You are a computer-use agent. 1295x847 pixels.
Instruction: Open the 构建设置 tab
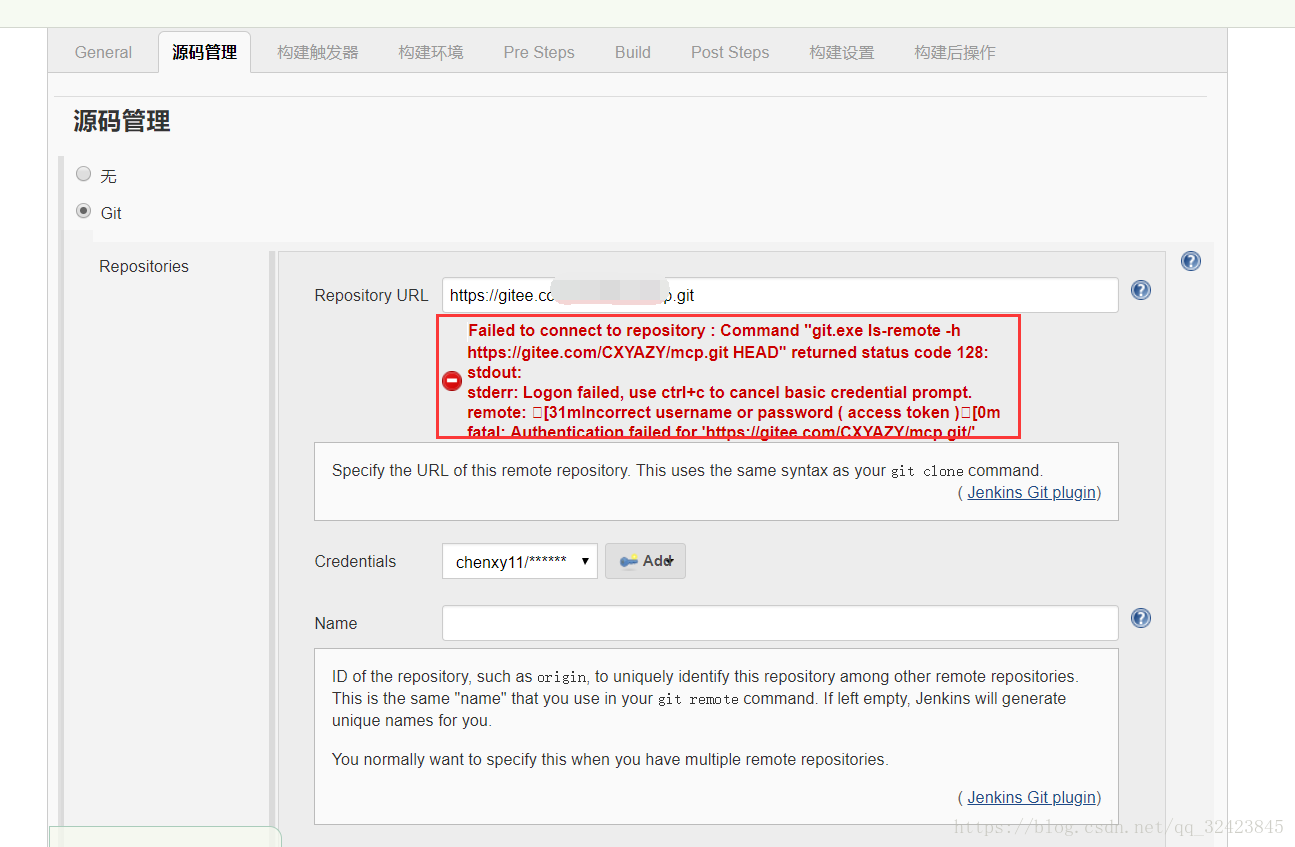pyautogui.click(x=842, y=52)
